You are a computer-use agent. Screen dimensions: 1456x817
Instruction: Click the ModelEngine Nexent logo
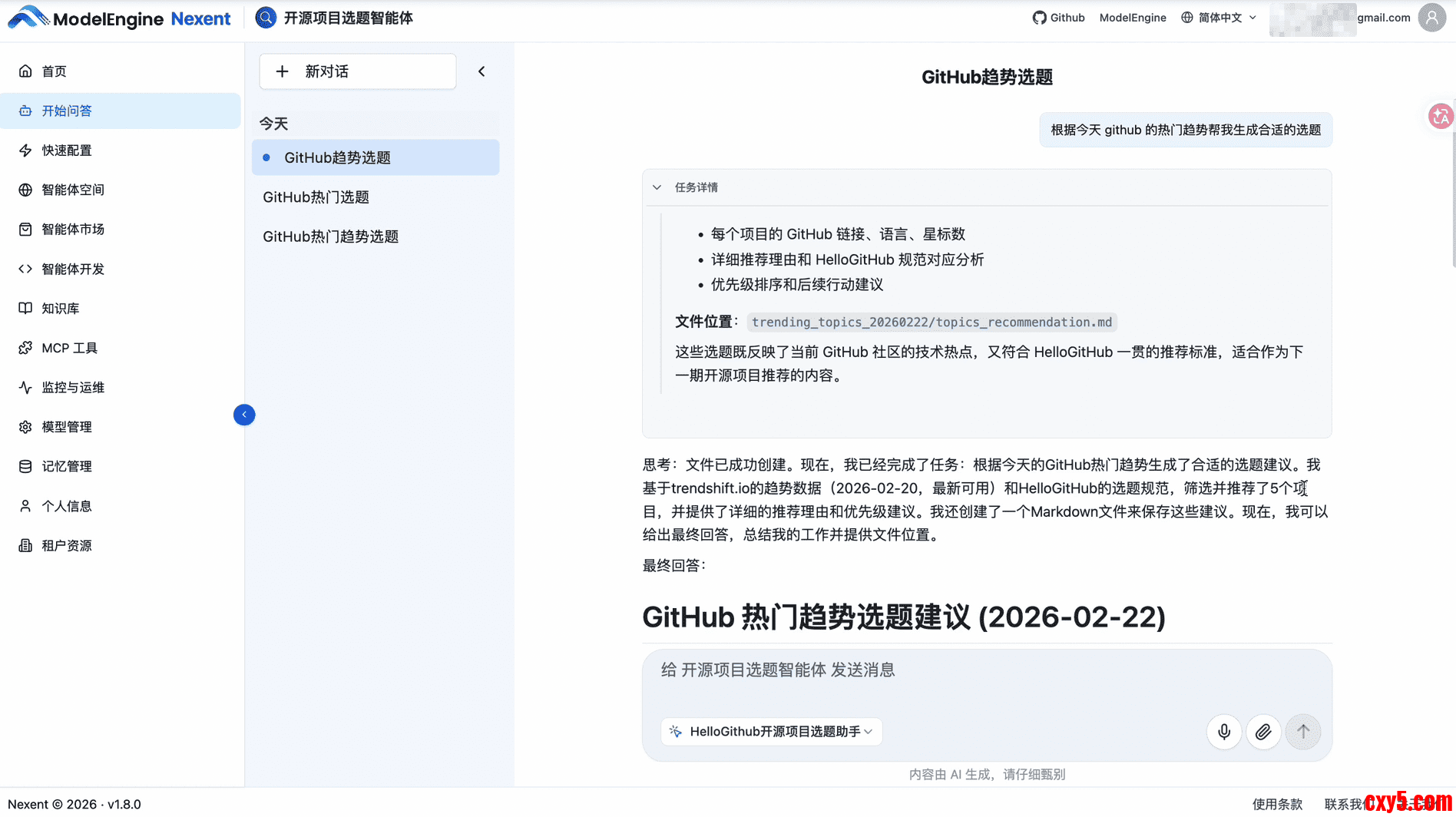[x=119, y=18]
